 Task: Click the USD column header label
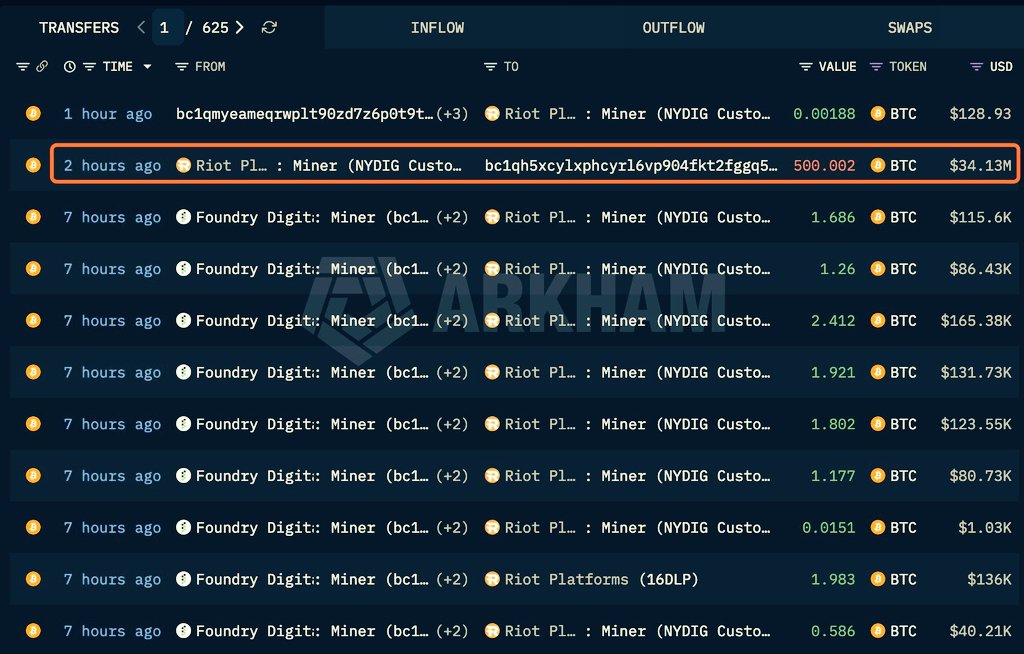coord(1001,67)
